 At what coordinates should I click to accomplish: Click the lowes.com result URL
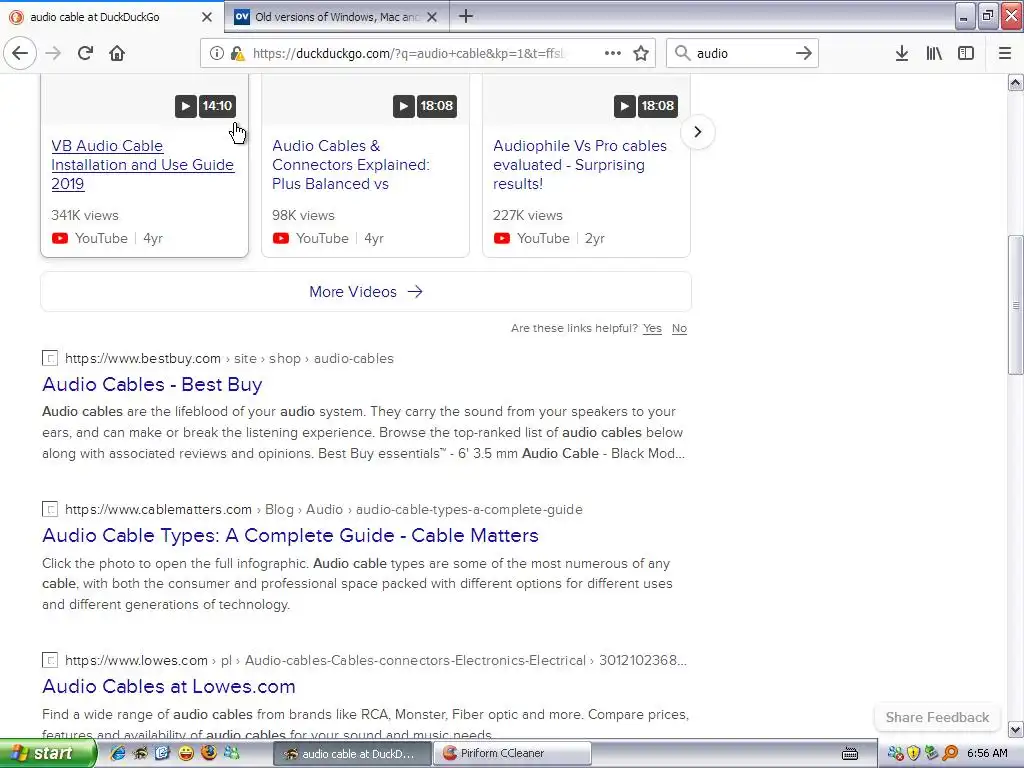click(376, 660)
